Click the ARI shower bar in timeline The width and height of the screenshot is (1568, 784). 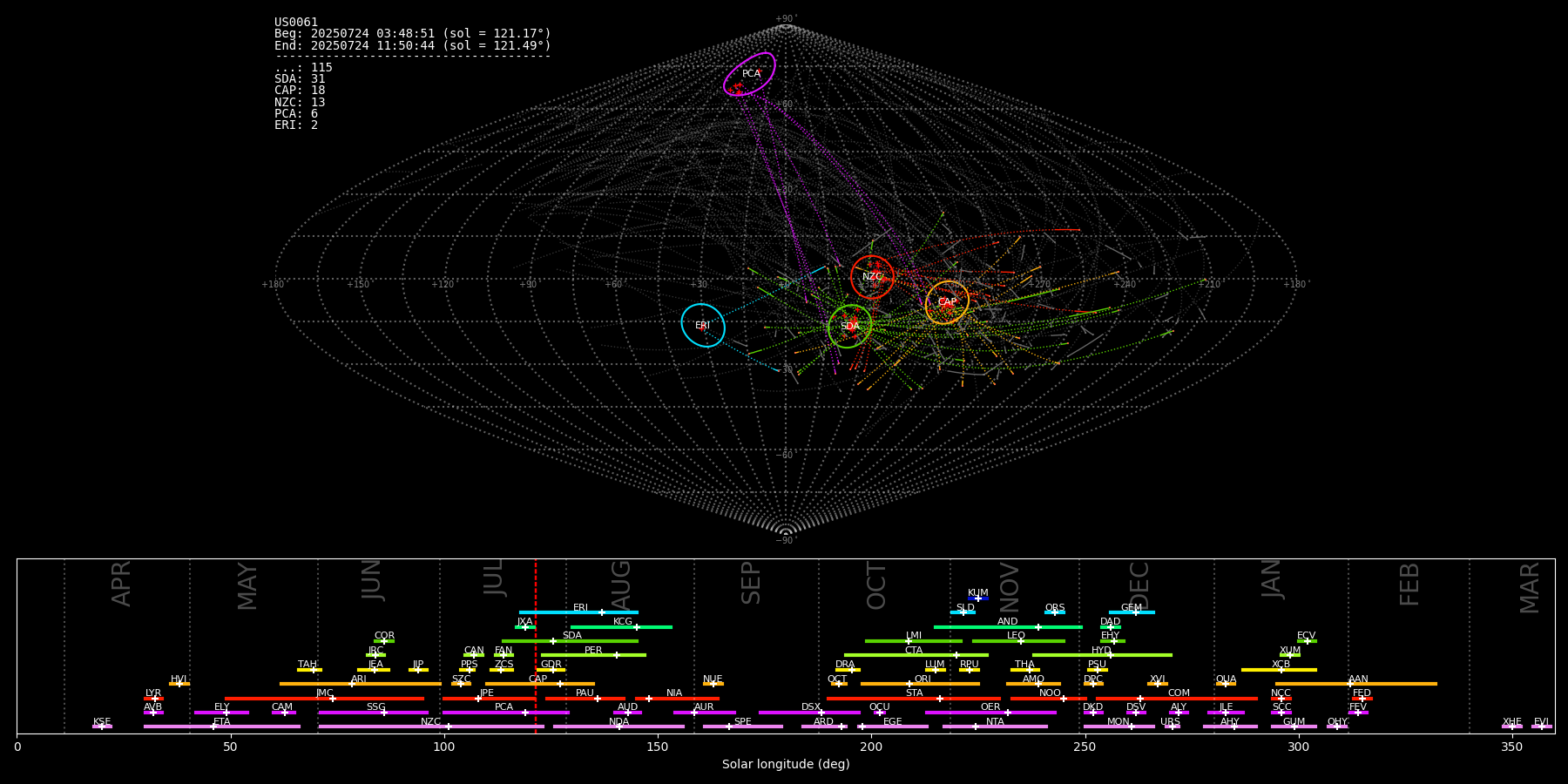coord(361,684)
